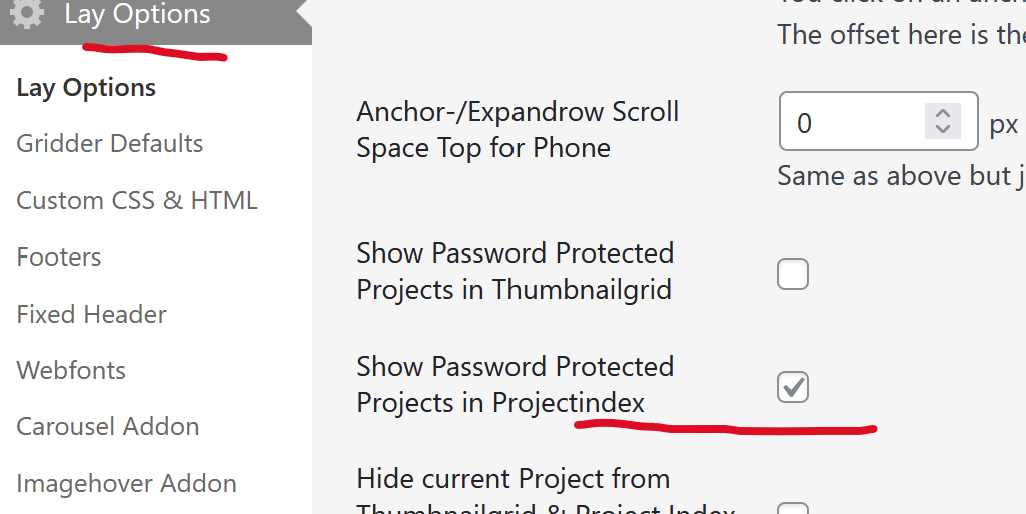Click the gear icon beside Lay Options
Image resolution: width=1026 pixels, height=514 pixels.
[x=28, y=15]
